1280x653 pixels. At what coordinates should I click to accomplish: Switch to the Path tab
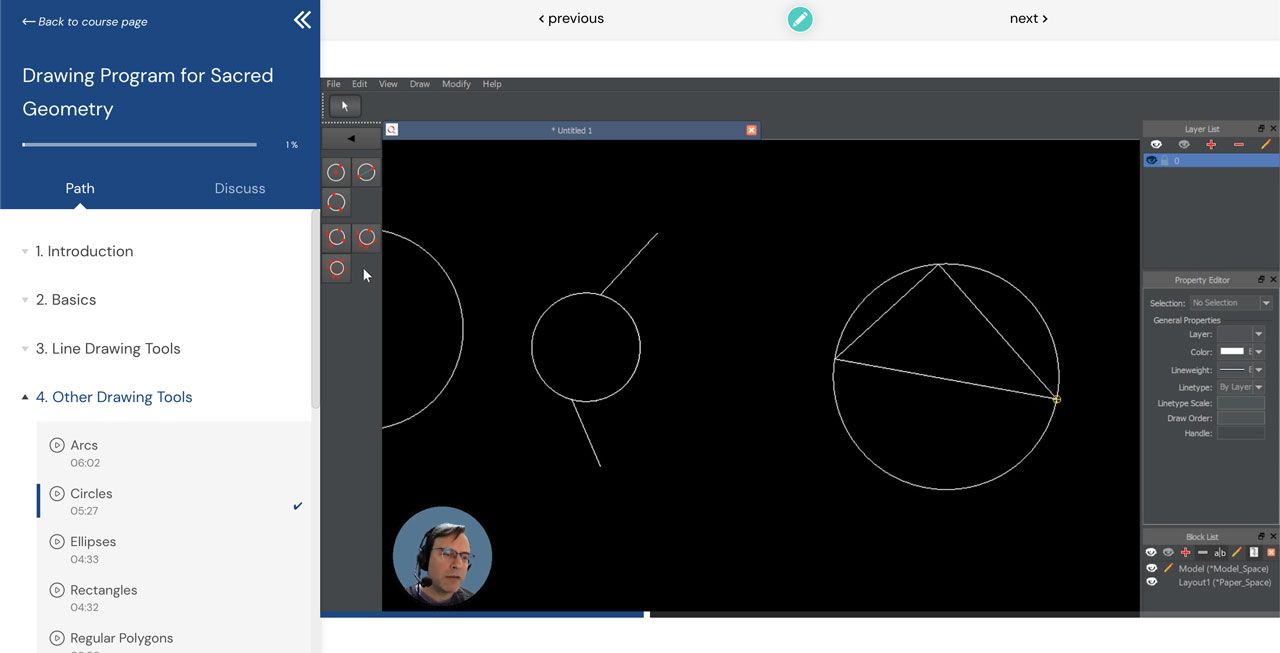pos(80,188)
